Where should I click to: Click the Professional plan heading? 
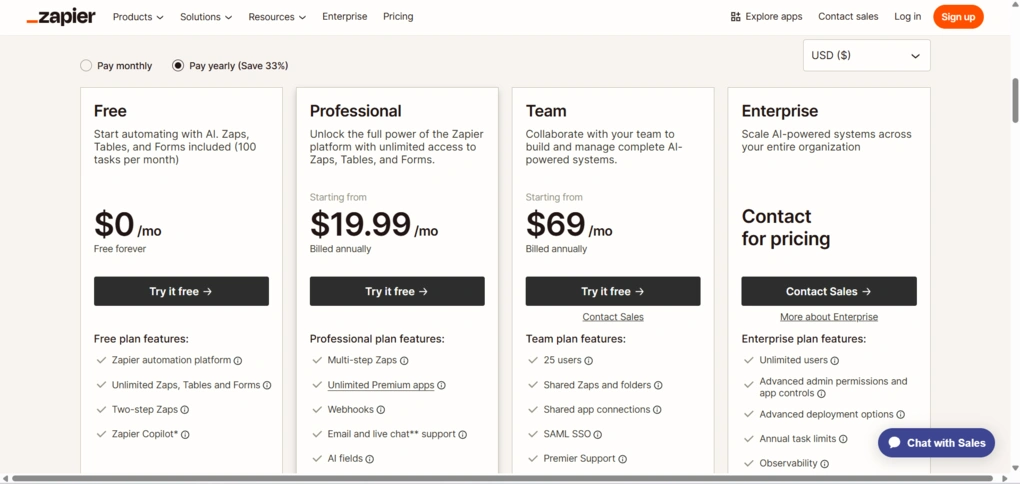355,111
